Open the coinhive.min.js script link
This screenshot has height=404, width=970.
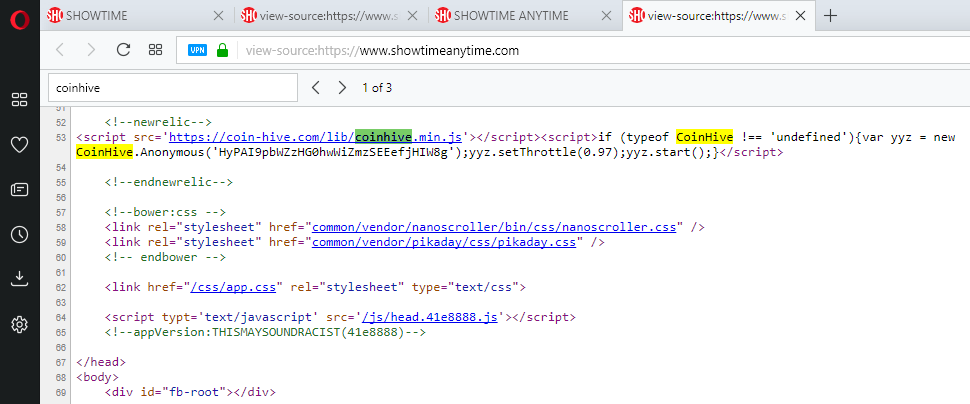pos(315,137)
